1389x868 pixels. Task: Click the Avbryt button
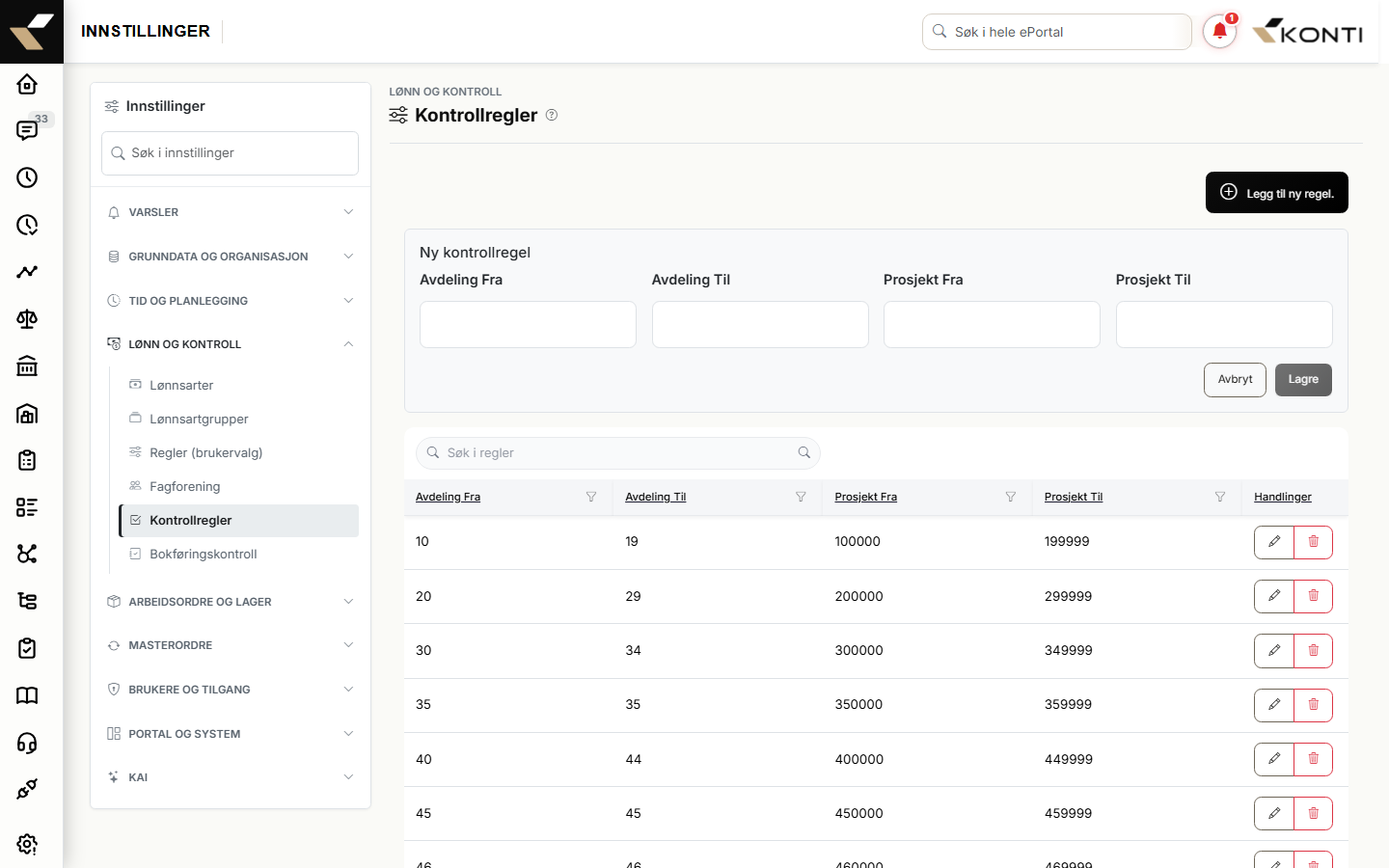pos(1235,380)
